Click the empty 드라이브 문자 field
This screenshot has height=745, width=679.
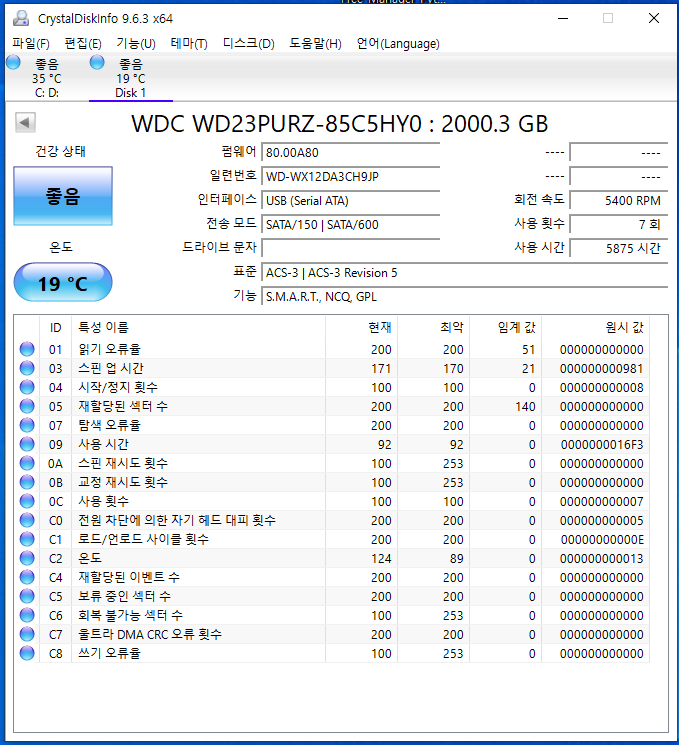coord(351,248)
